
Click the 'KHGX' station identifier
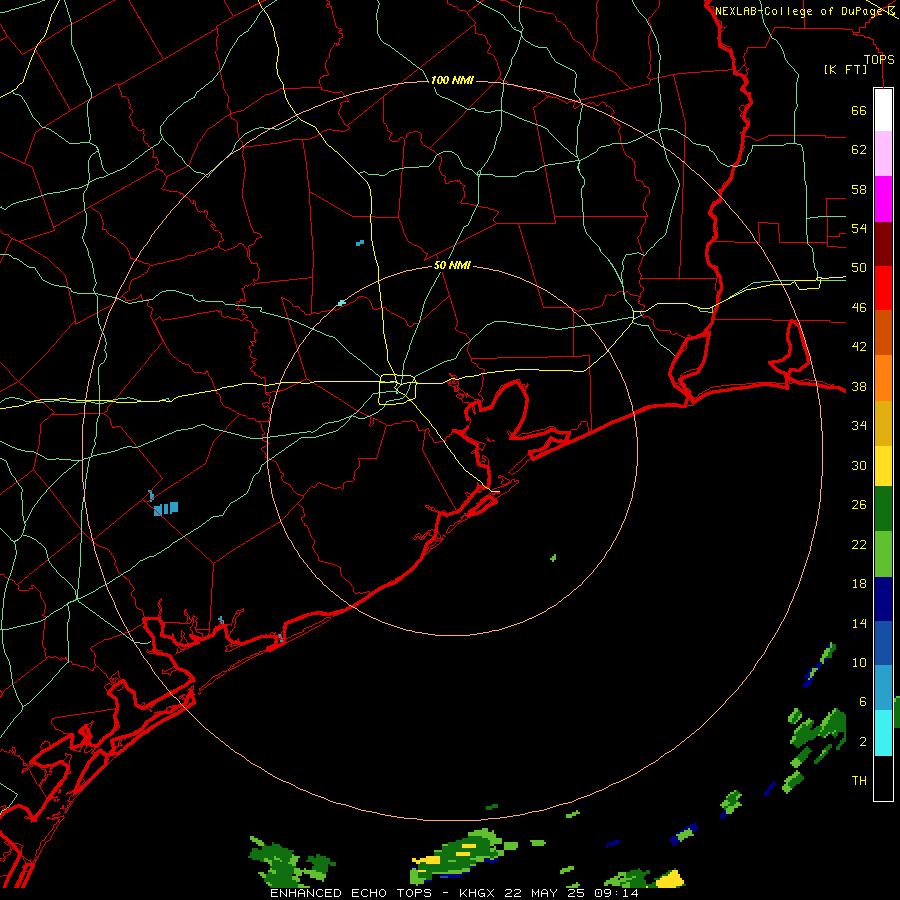[x=478, y=893]
